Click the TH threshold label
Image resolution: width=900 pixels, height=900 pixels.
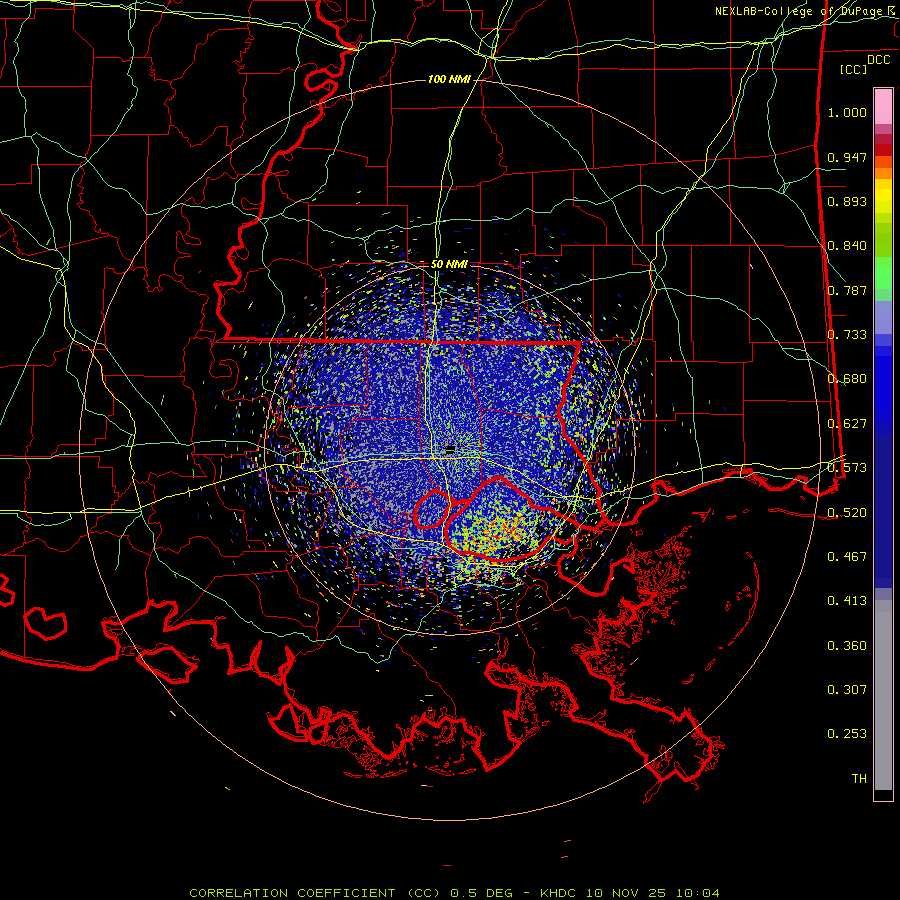[x=859, y=779]
